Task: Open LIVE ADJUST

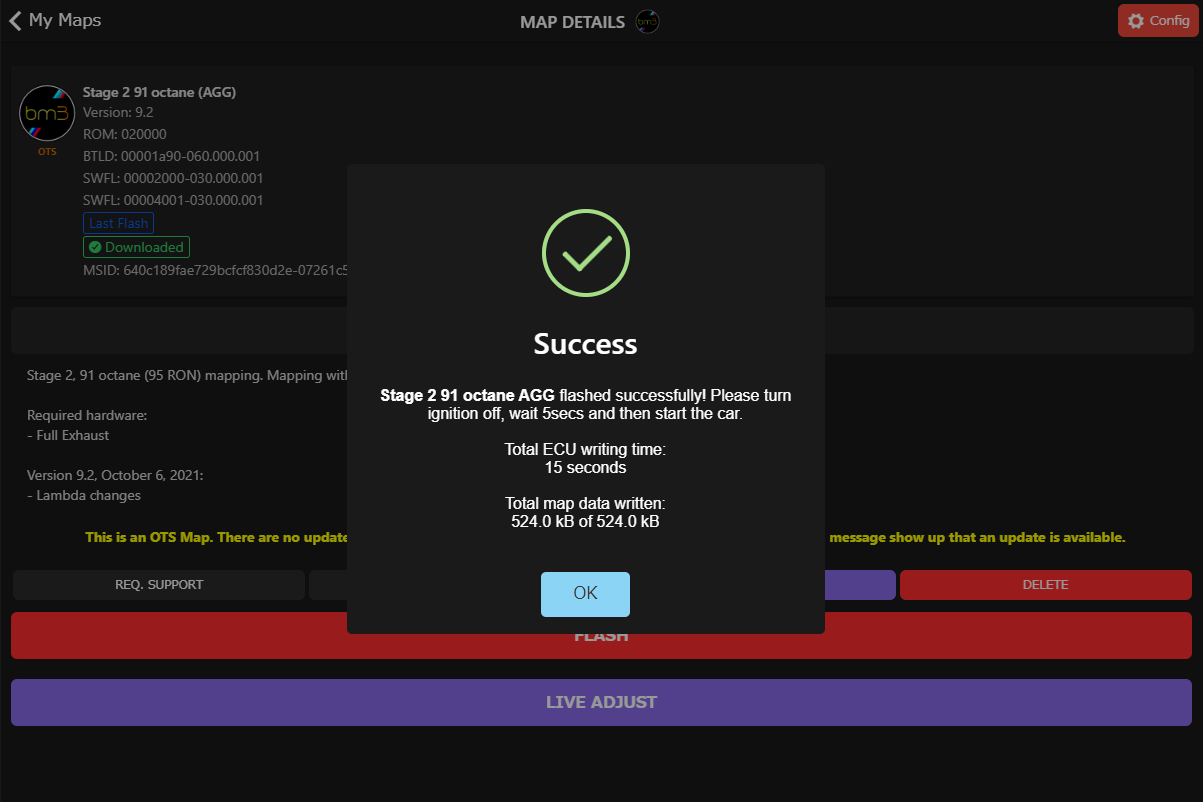Action: pos(601,702)
